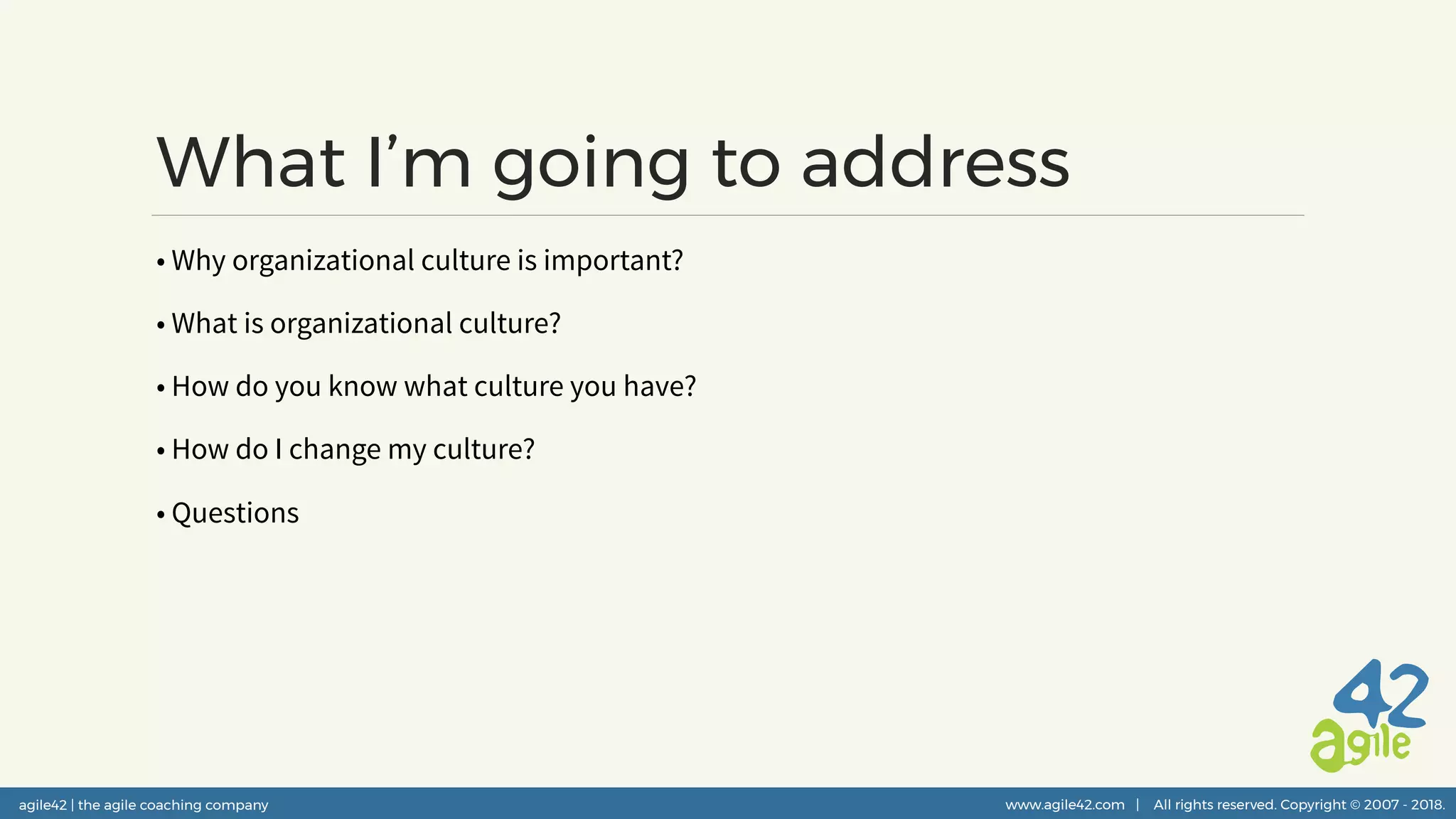Image resolution: width=1456 pixels, height=819 pixels.
Task: Click the empty middle of the blue footer bar
Action: pyautogui.click(x=640, y=803)
